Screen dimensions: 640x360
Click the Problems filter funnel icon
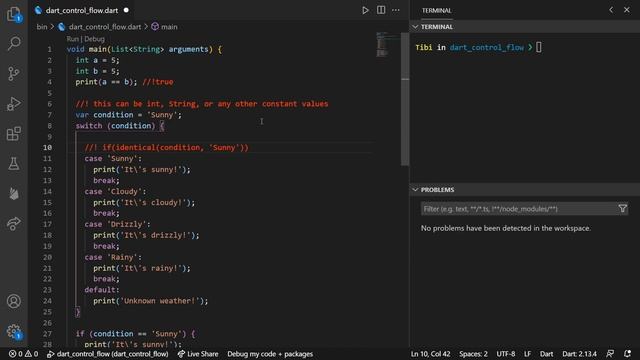(x=622, y=209)
